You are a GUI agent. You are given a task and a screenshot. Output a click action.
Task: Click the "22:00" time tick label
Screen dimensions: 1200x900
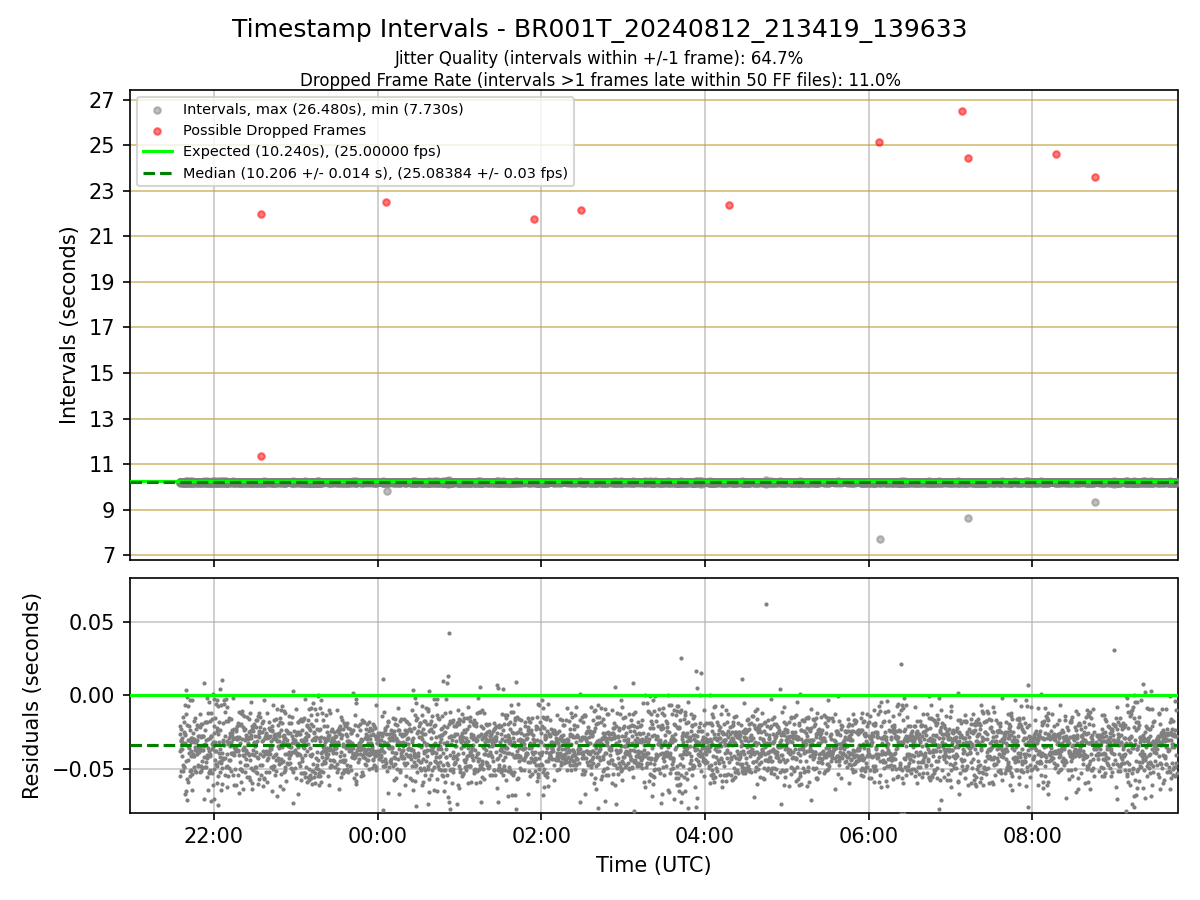tap(213, 835)
